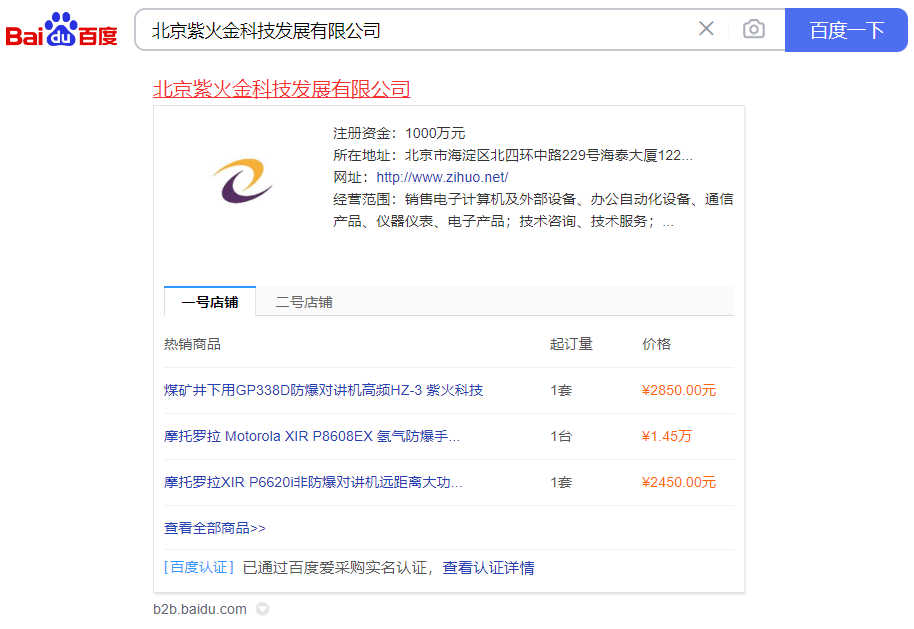Click 查看全部商品>> to view all products
Viewport: 914px width, 629px height.
[215, 528]
